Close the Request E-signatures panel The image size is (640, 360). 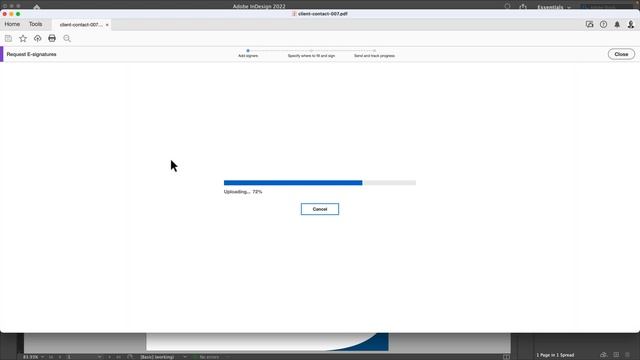[x=621, y=54]
